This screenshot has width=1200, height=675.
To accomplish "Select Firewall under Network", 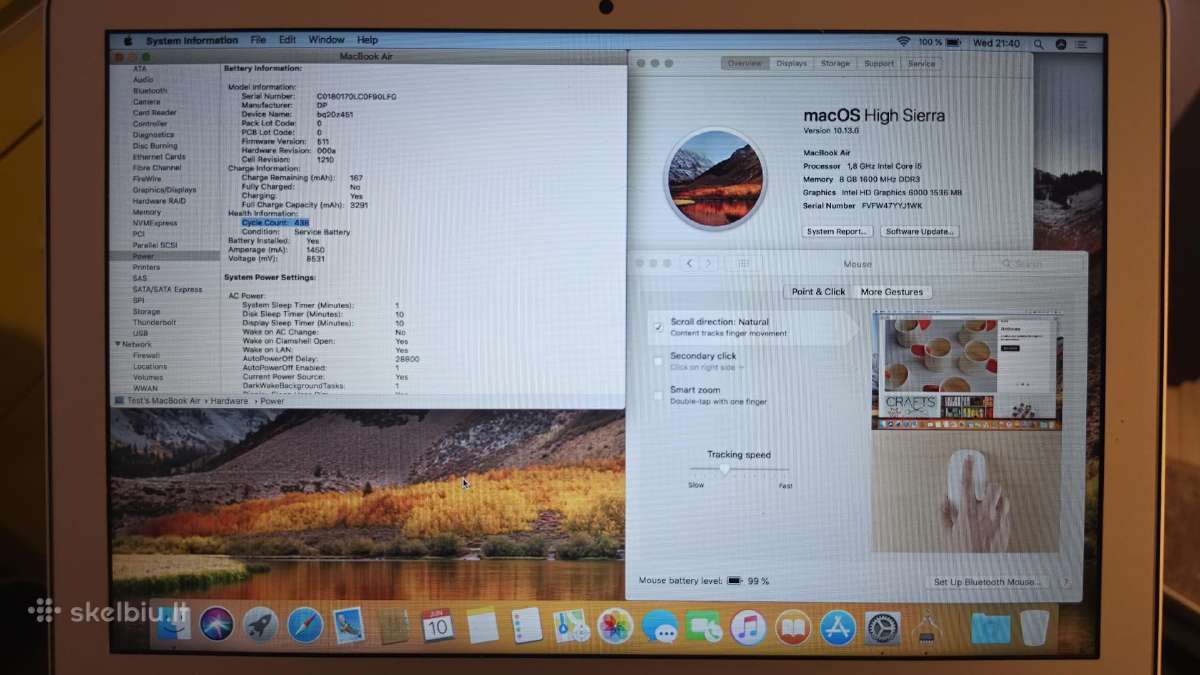I will tap(146, 355).
